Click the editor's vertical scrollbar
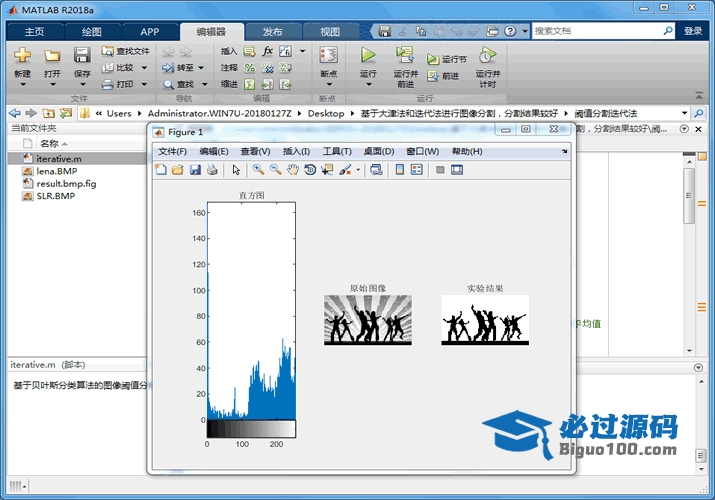Viewport: 715px width, 500px height. [688, 195]
